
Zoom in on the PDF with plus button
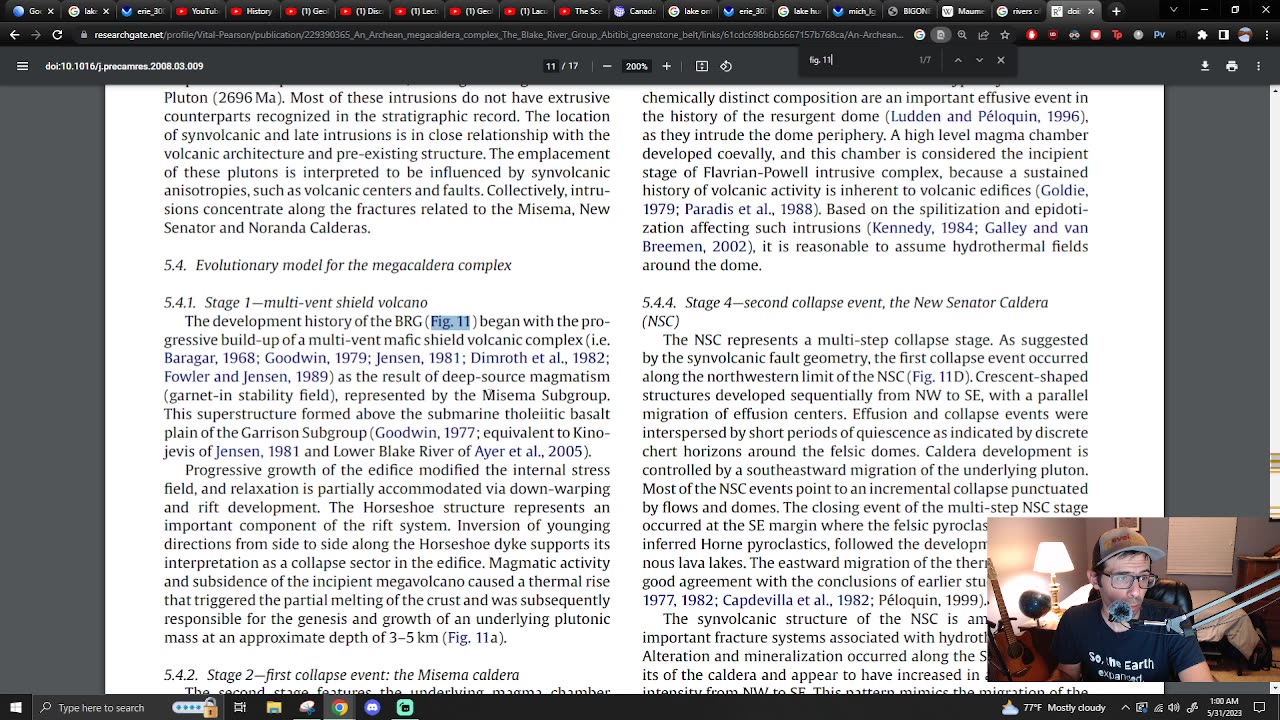point(667,66)
